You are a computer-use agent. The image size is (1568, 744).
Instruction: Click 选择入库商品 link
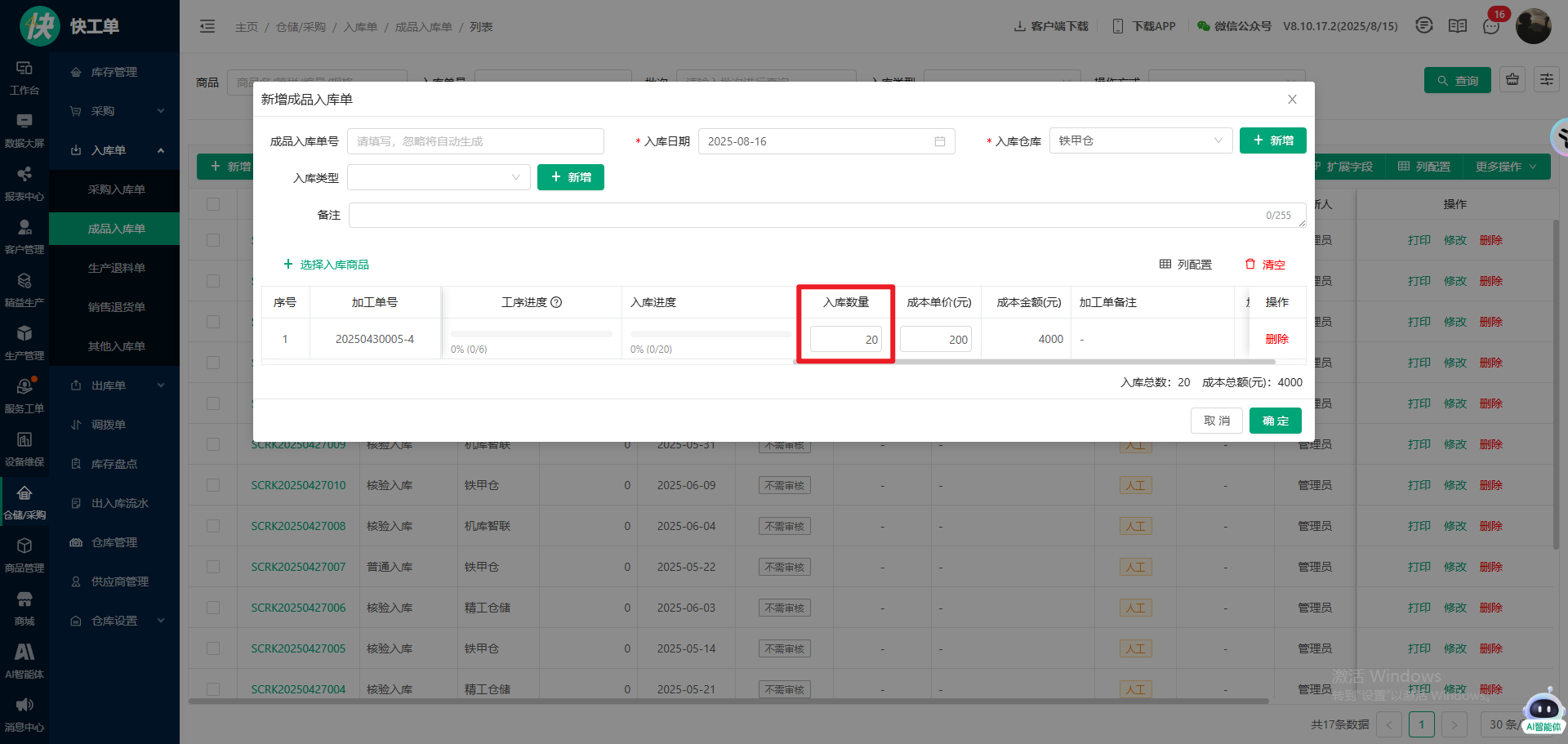pyautogui.click(x=327, y=265)
